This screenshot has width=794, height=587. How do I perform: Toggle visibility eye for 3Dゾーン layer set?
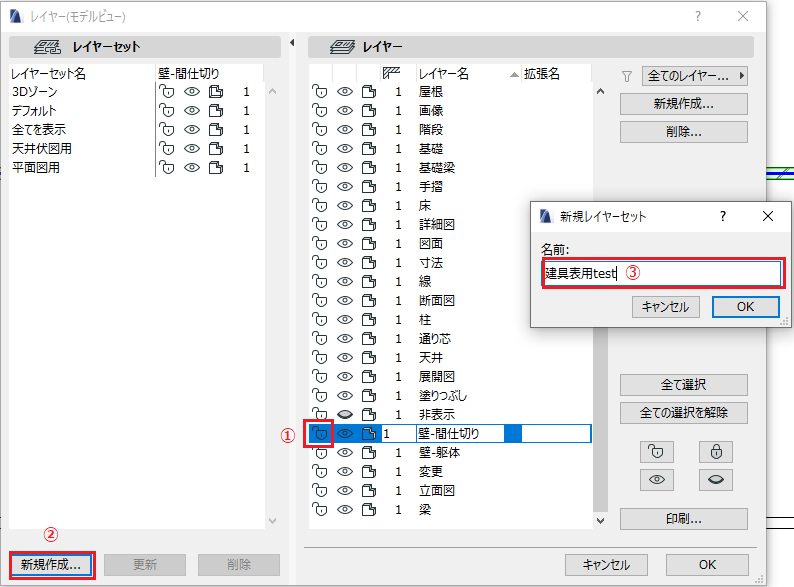point(192,92)
